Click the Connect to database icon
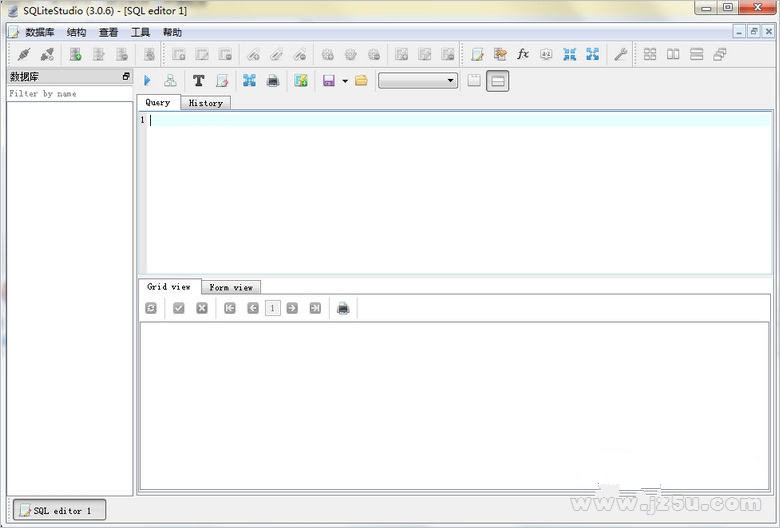This screenshot has height=528, width=780. (24, 54)
